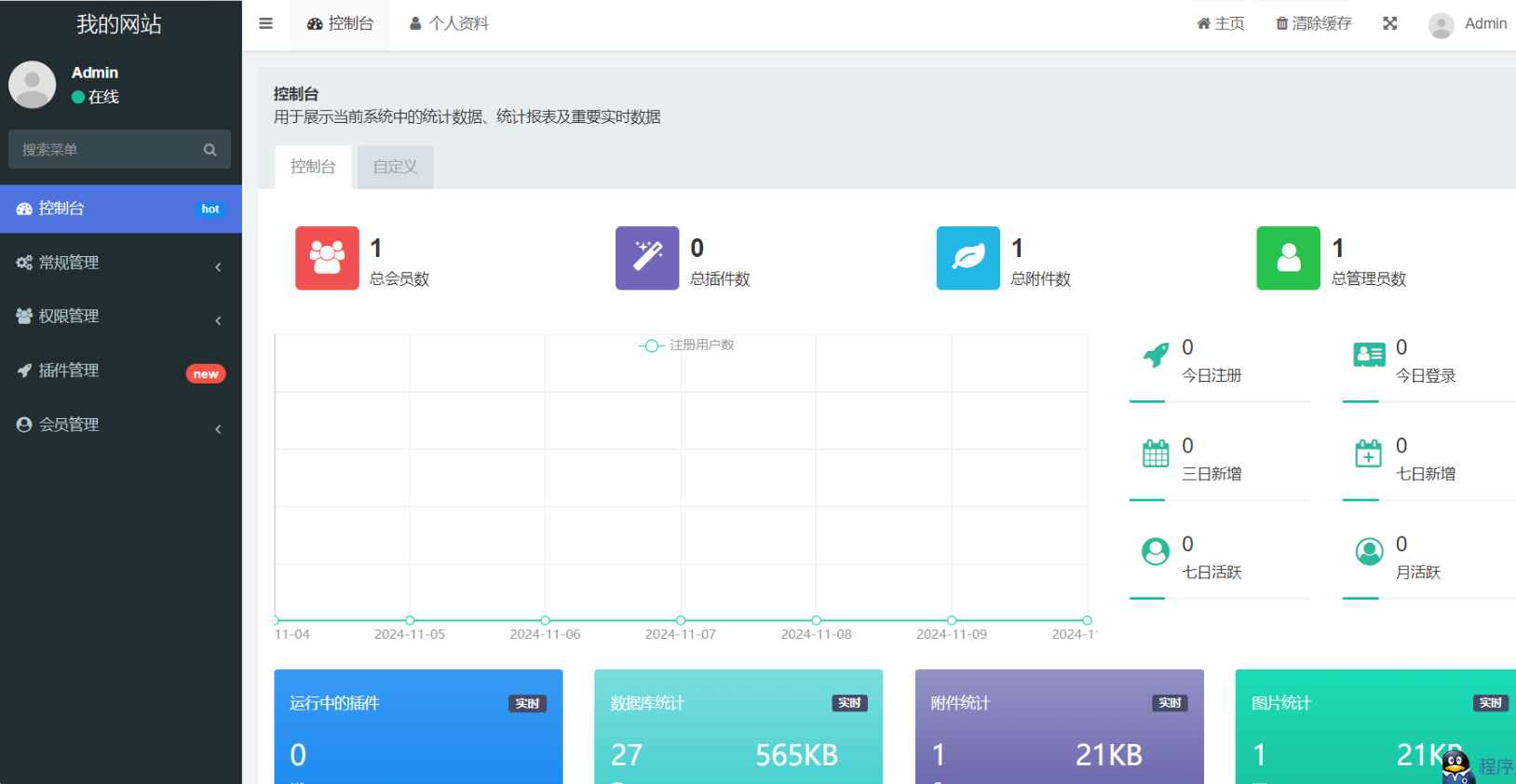Open 插件管理 in the sidebar
This screenshot has width=1516, height=784.
121,371
